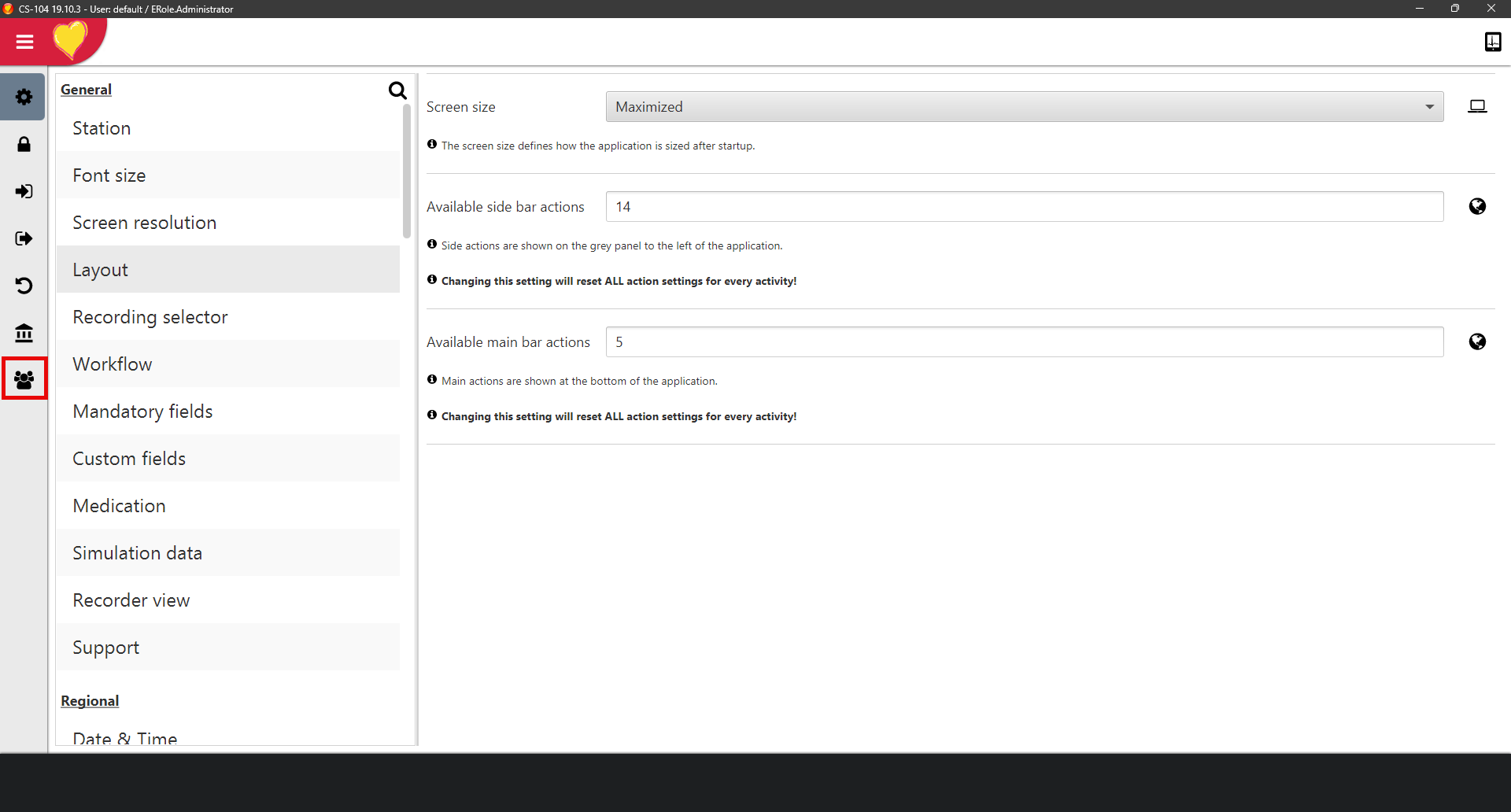Image resolution: width=1511 pixels, height=812 pixels.
Task: Click the globe icon beside side bar actions
Action: [1477, 206]
